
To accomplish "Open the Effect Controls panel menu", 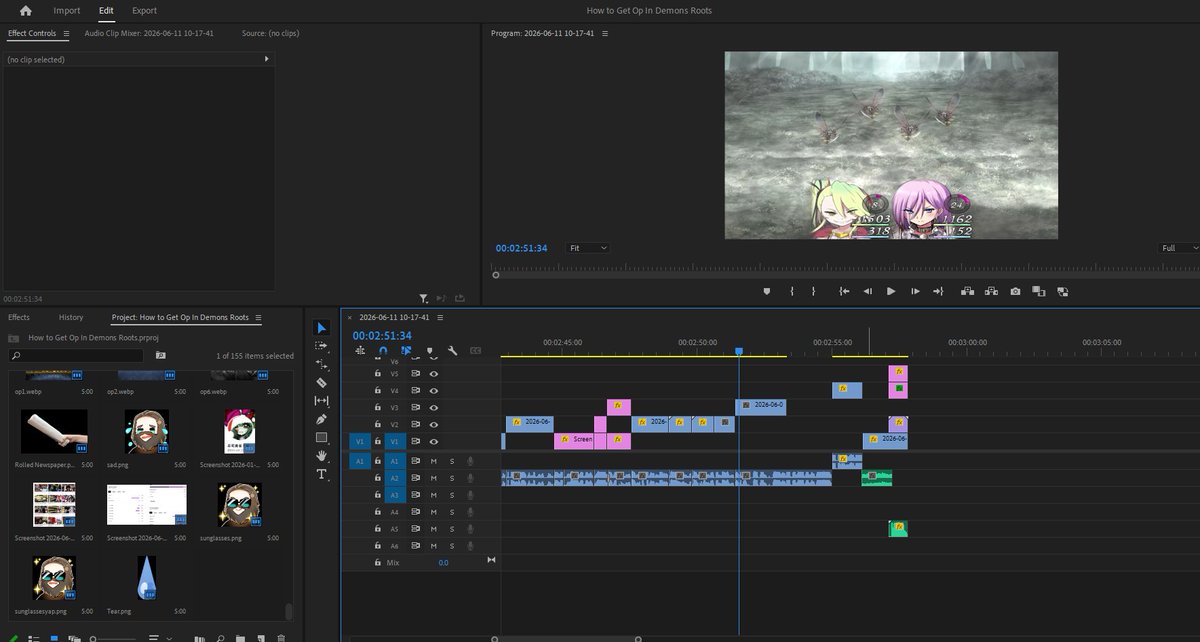I will coord(66,33).
